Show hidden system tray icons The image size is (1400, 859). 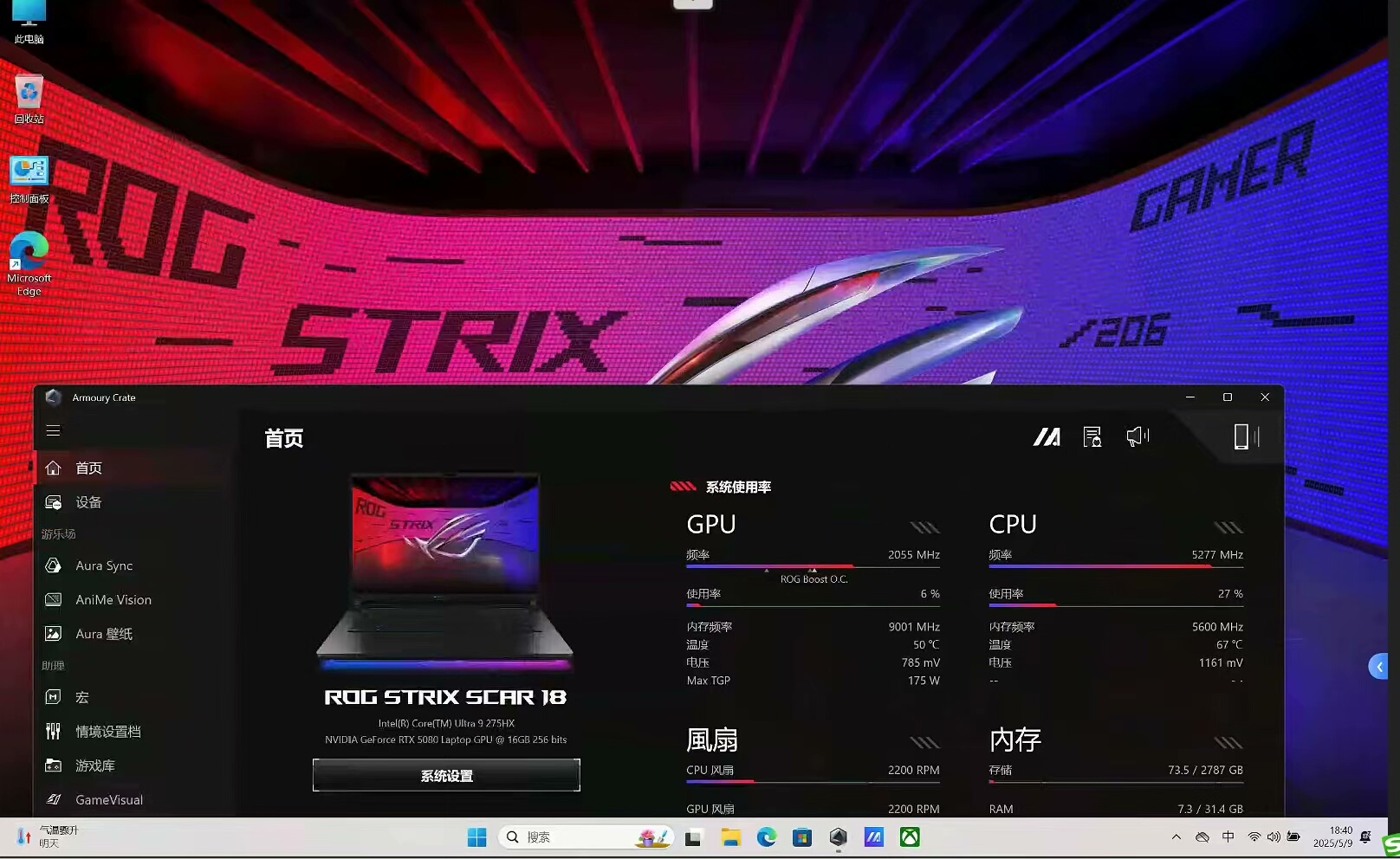(1176, 837)
